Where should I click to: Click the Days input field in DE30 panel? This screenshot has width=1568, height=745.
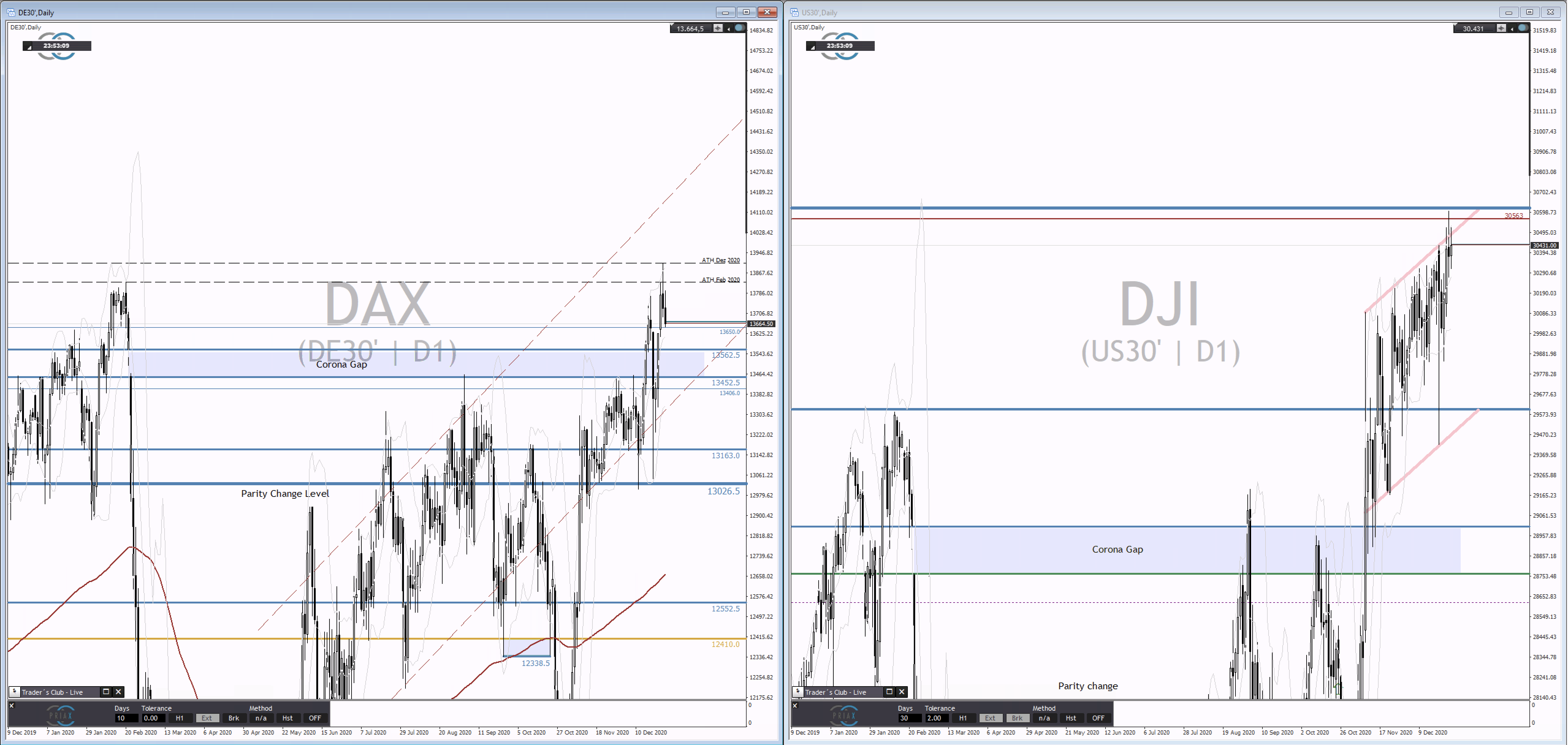[x=126, y=718]
